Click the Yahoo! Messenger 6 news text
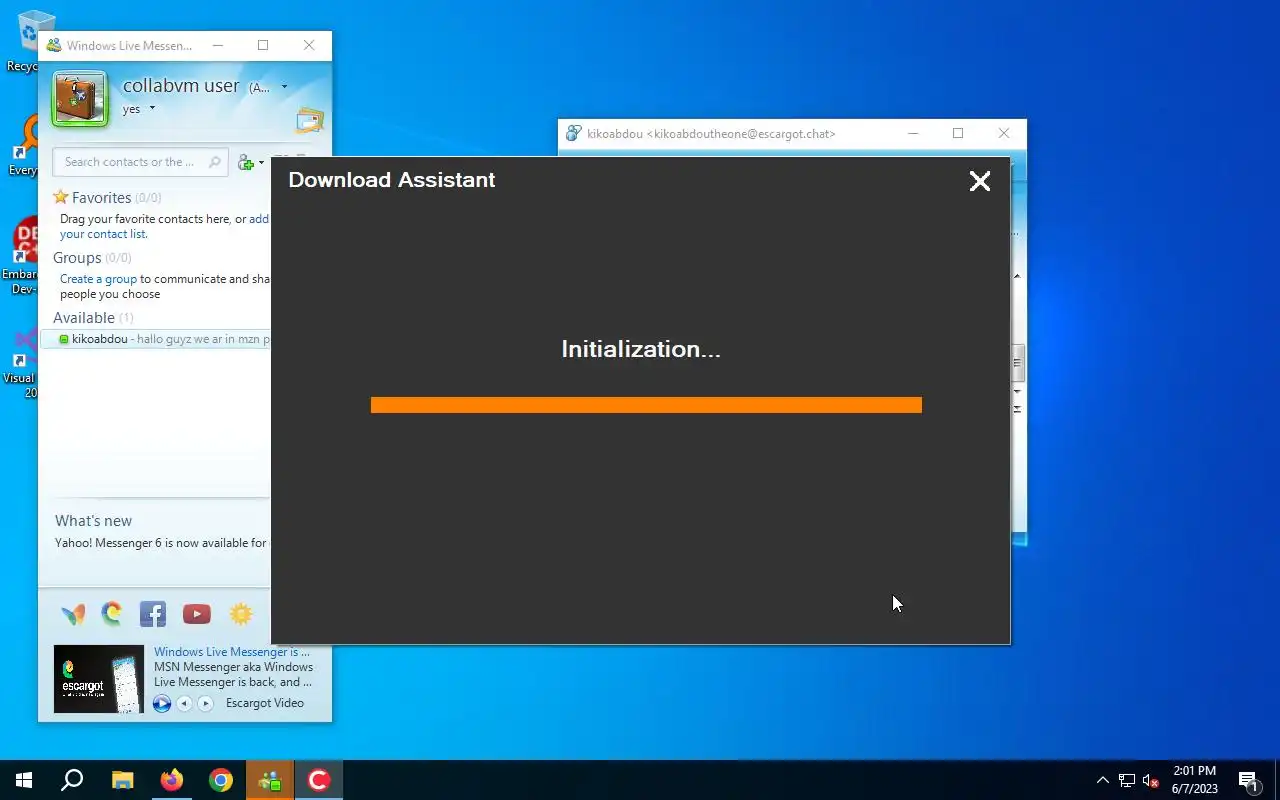This screenshot has height=800, width=1280. [161, 543]
